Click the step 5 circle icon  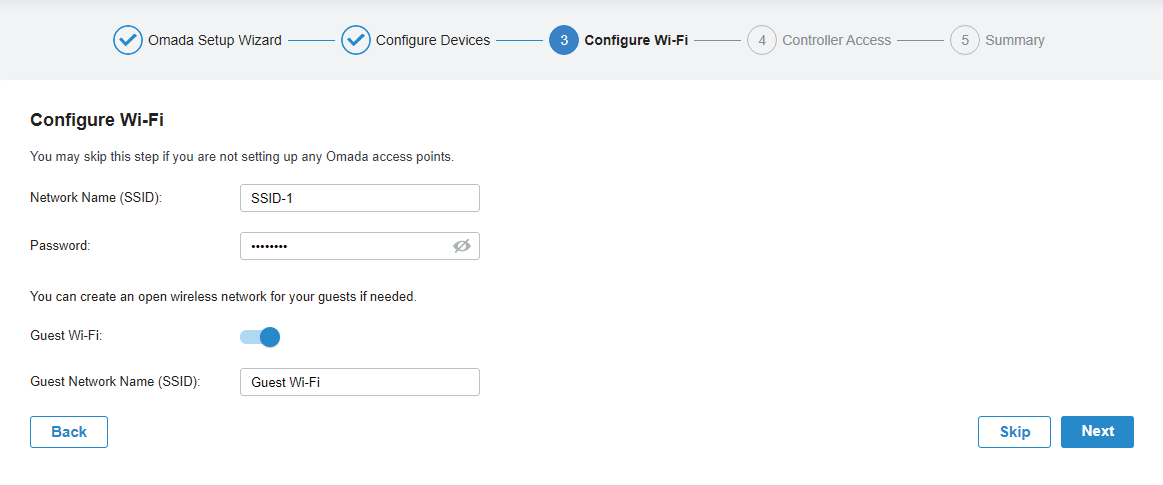[965, 41]
